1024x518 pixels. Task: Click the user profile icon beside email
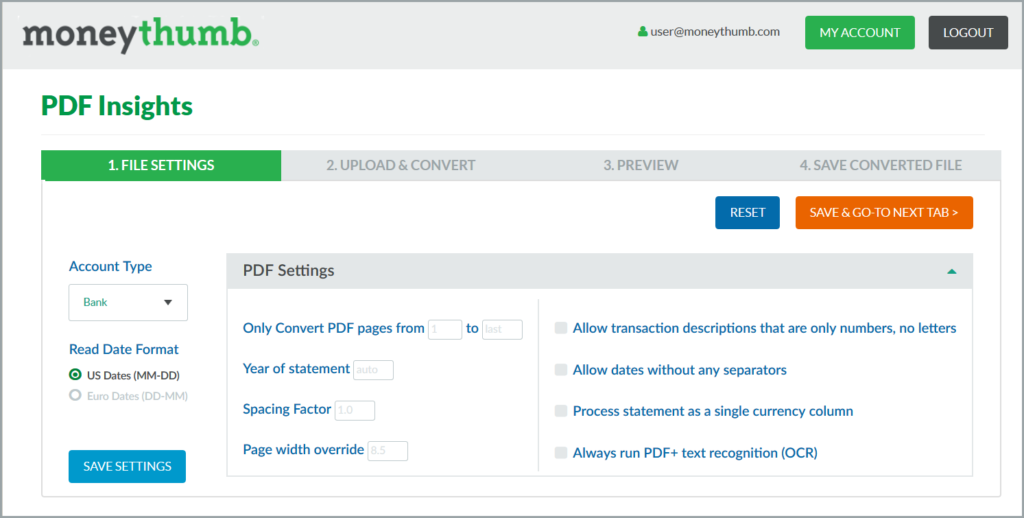click(x=643, y=31)
